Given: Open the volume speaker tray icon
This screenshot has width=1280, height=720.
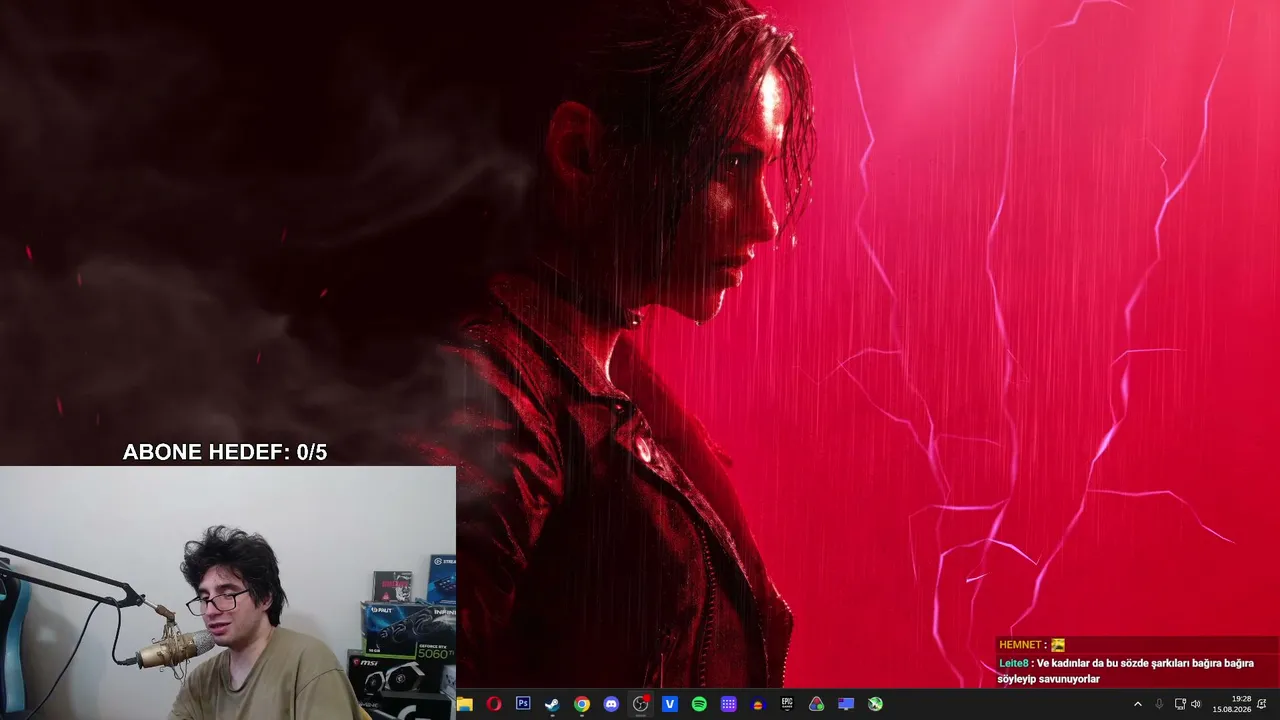Looking at the screenshot, I should pyautogui.click(x=1196, y=704).
